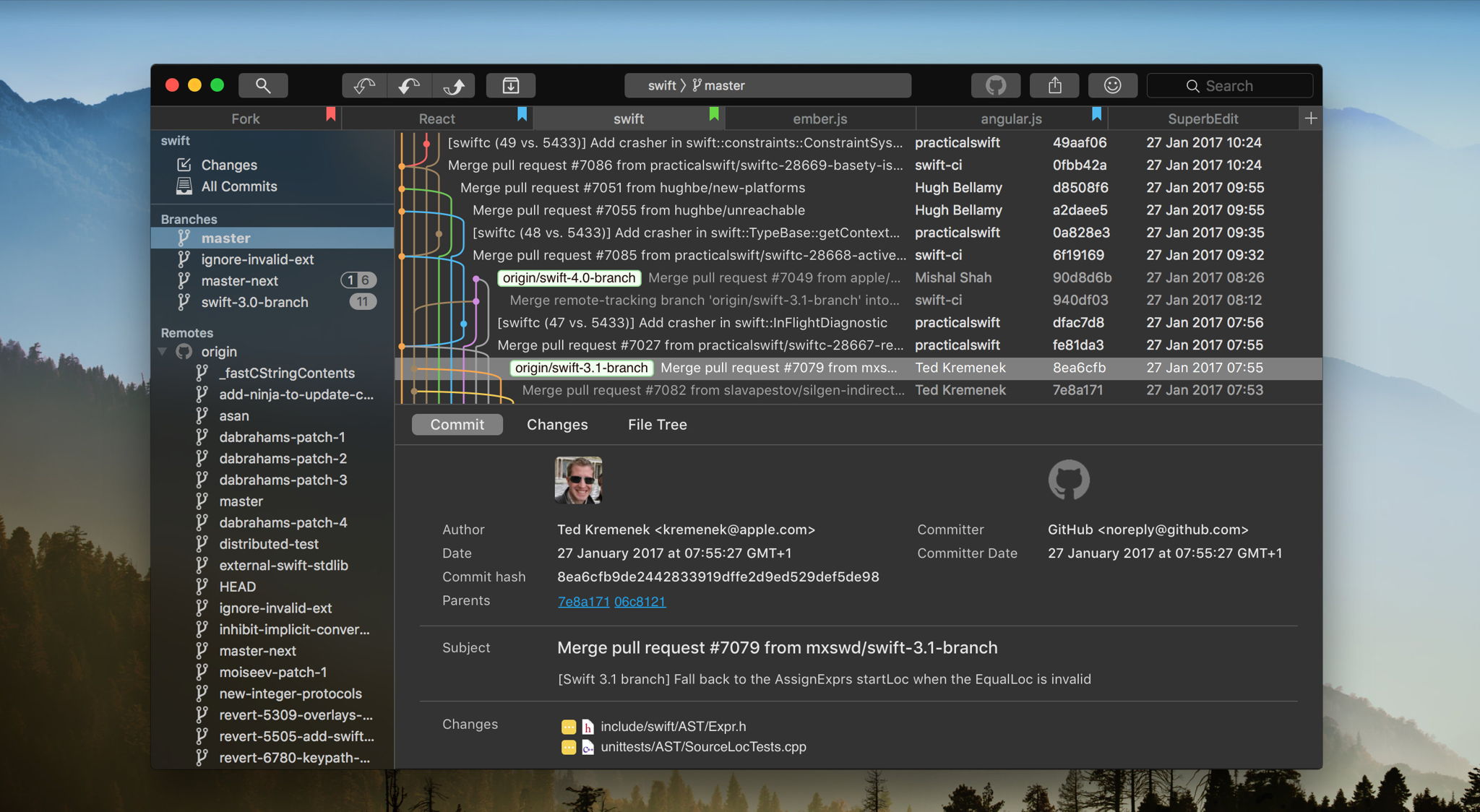This screenshot has height=812, width=1480.
Task: Open parent commit 06c8121 link
Action: 640,601
